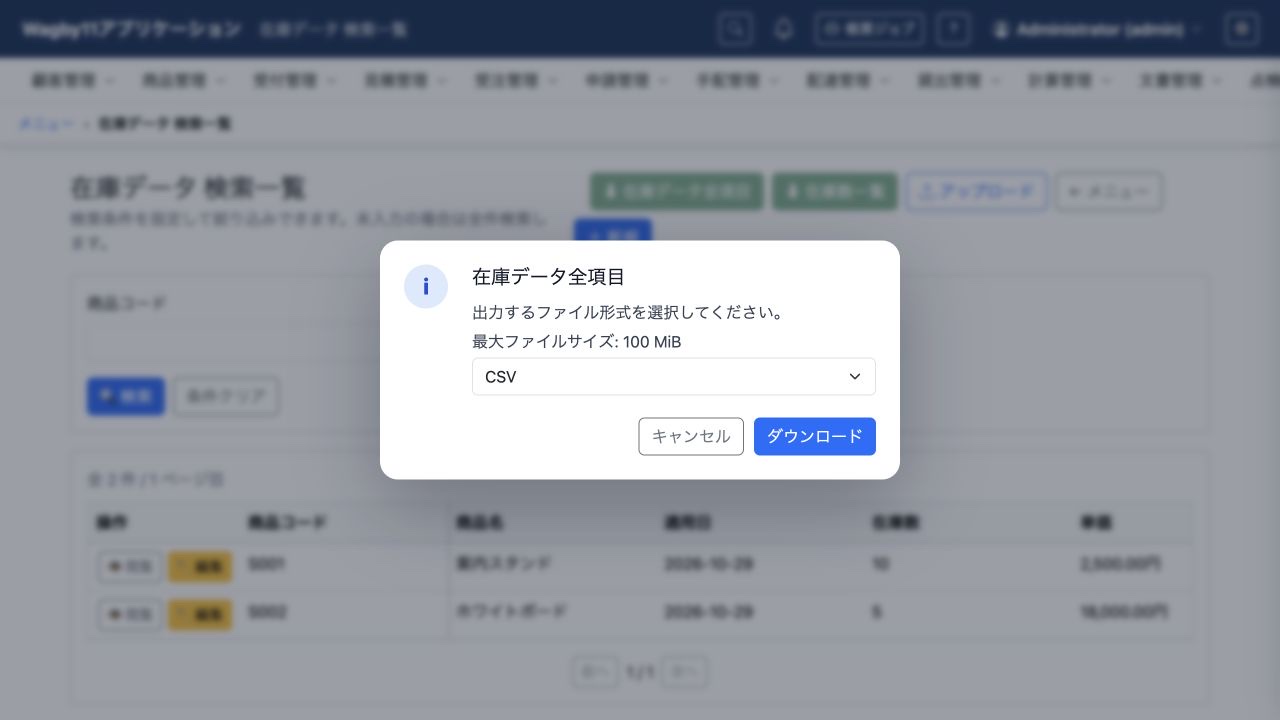
Task: Click the question mark help icon
Action: [954, 29]
